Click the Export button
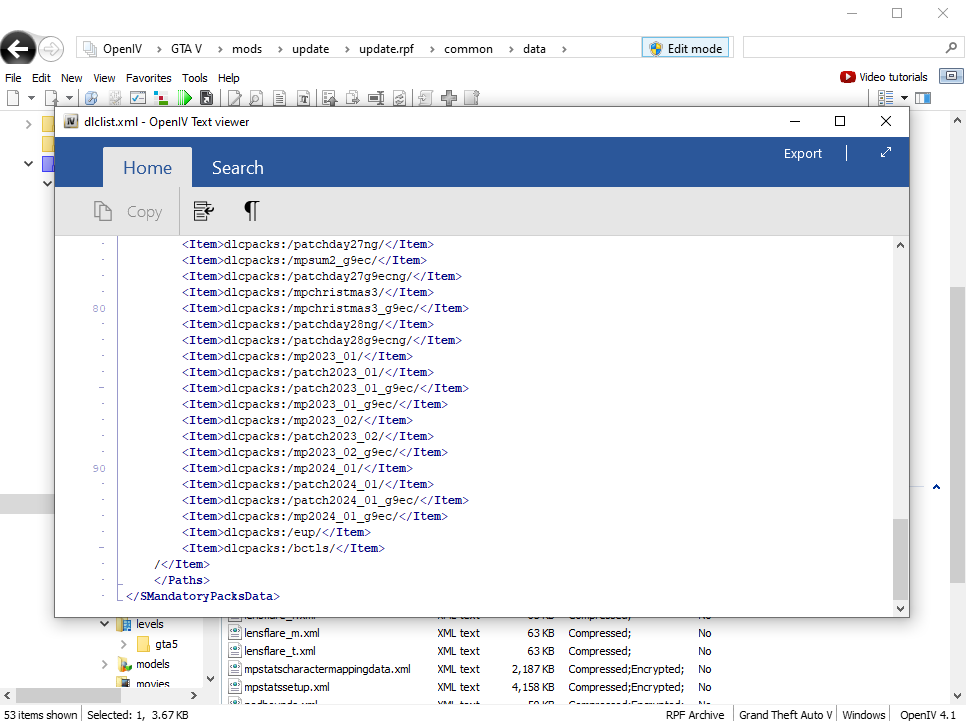Screen dimensions: 966x724 pos(802,153)
